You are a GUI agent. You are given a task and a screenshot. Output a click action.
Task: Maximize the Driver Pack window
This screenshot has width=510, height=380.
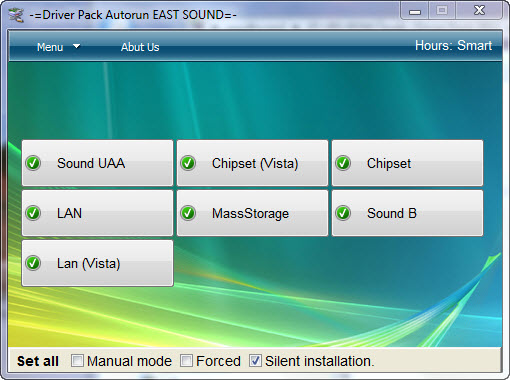(442, 11)
